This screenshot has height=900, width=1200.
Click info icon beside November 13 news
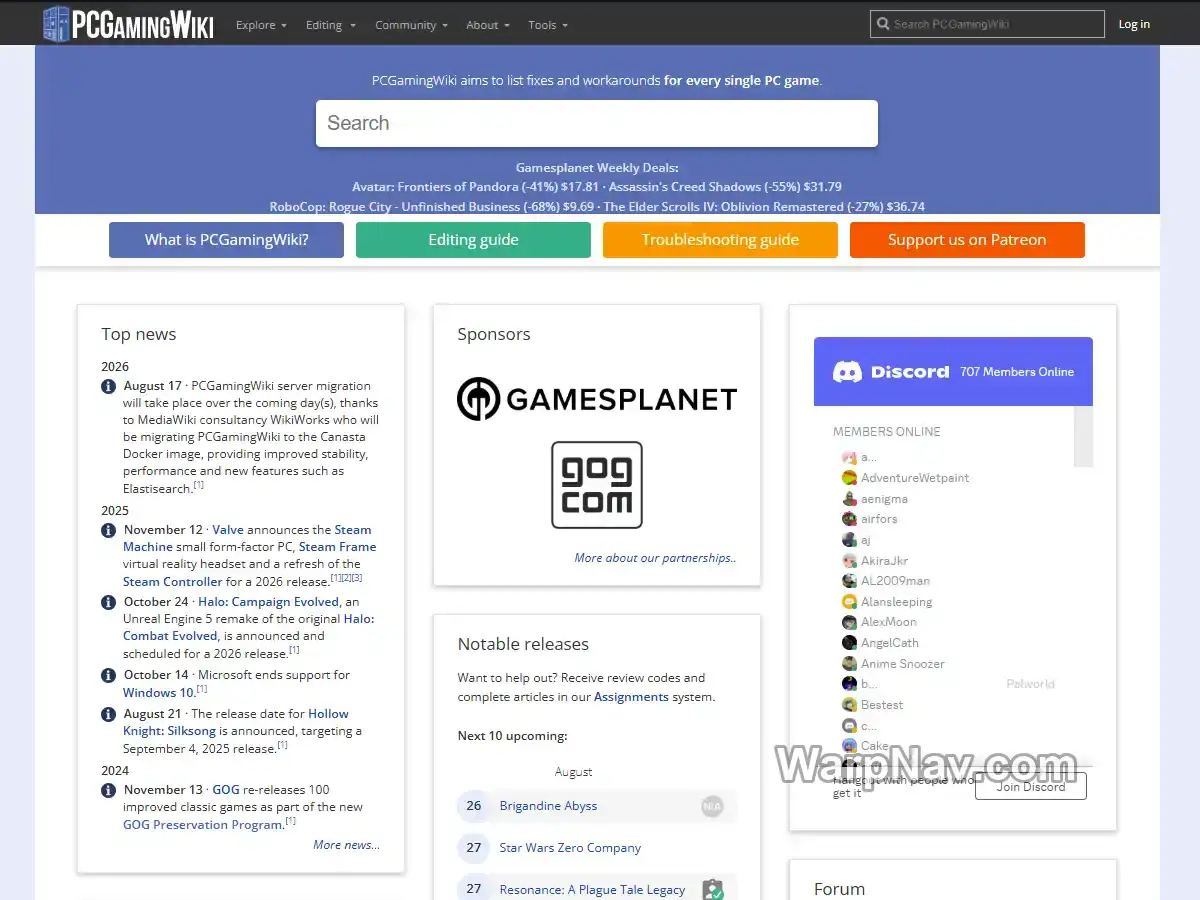(108, 790)
